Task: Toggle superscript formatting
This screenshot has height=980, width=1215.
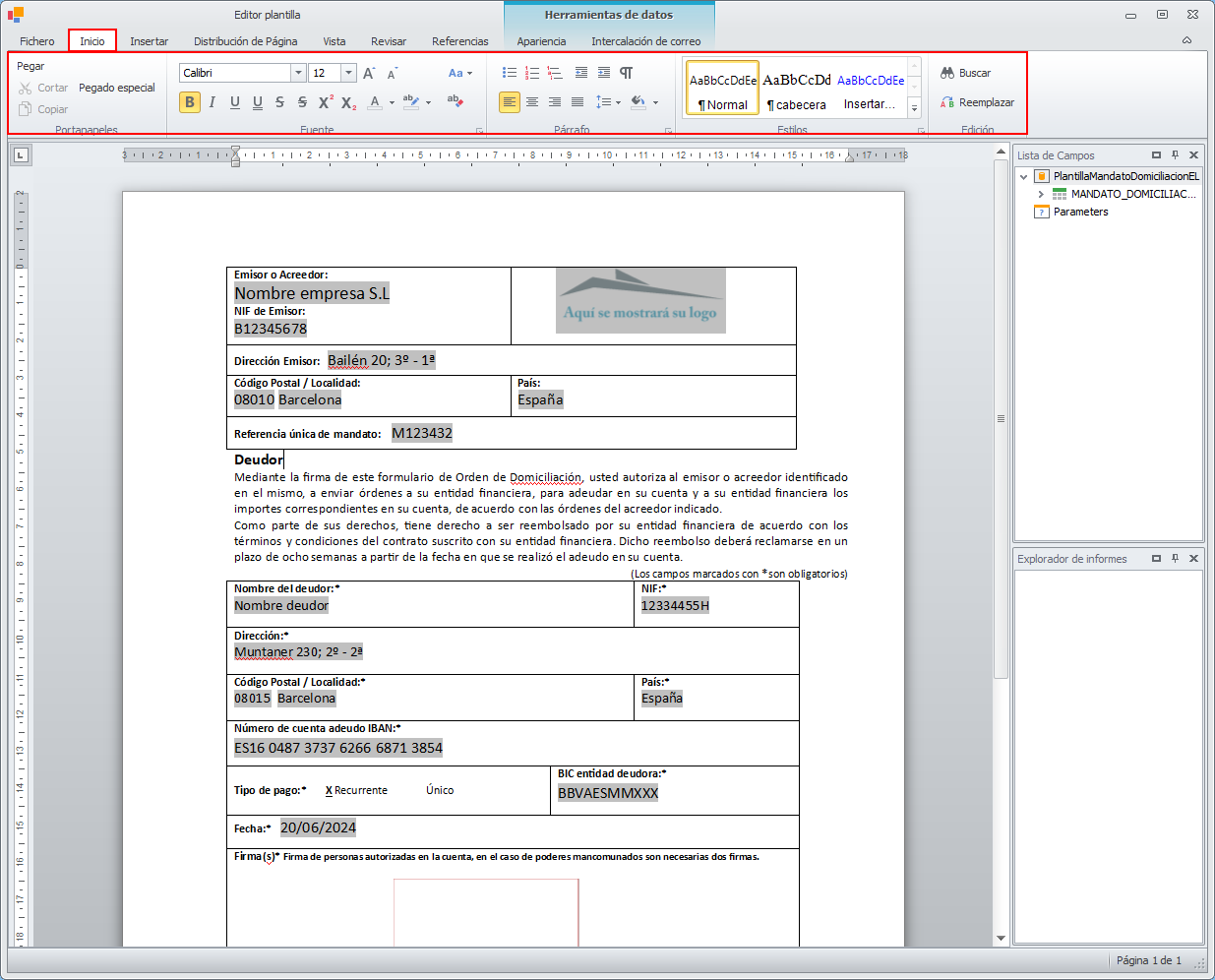Action: point(326,102)
